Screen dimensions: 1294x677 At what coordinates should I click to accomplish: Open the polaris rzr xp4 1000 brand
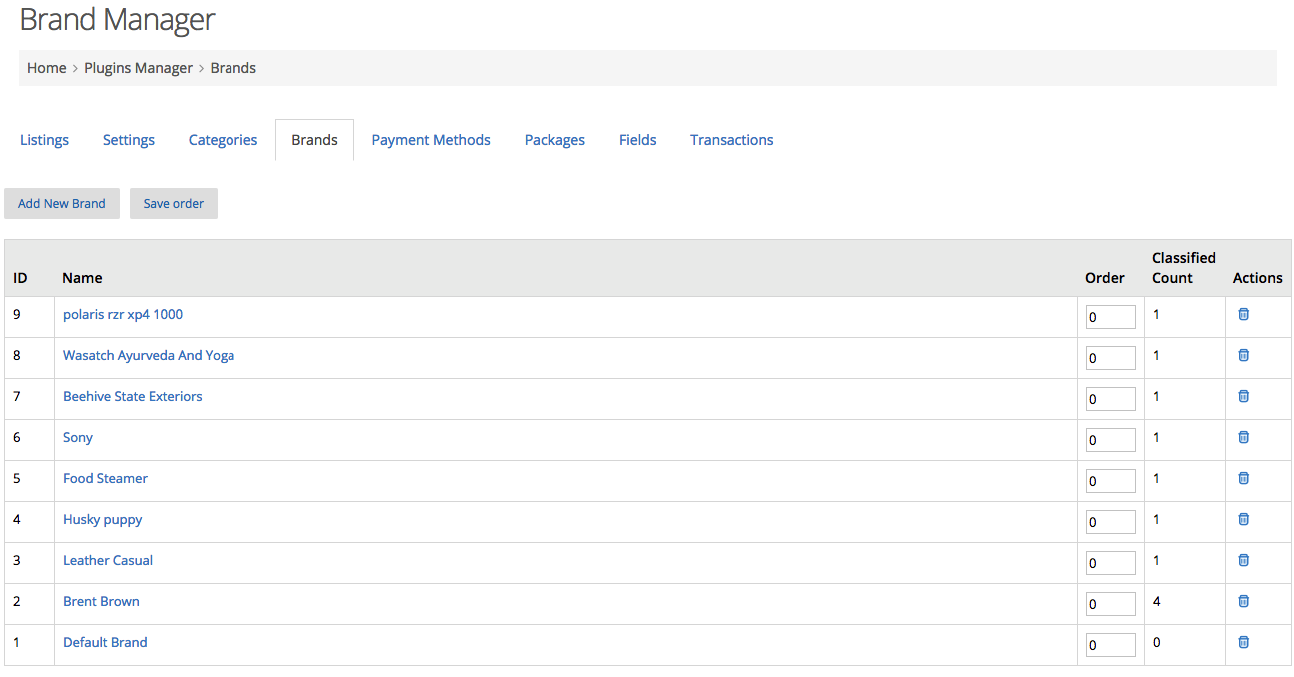[123, 314]
